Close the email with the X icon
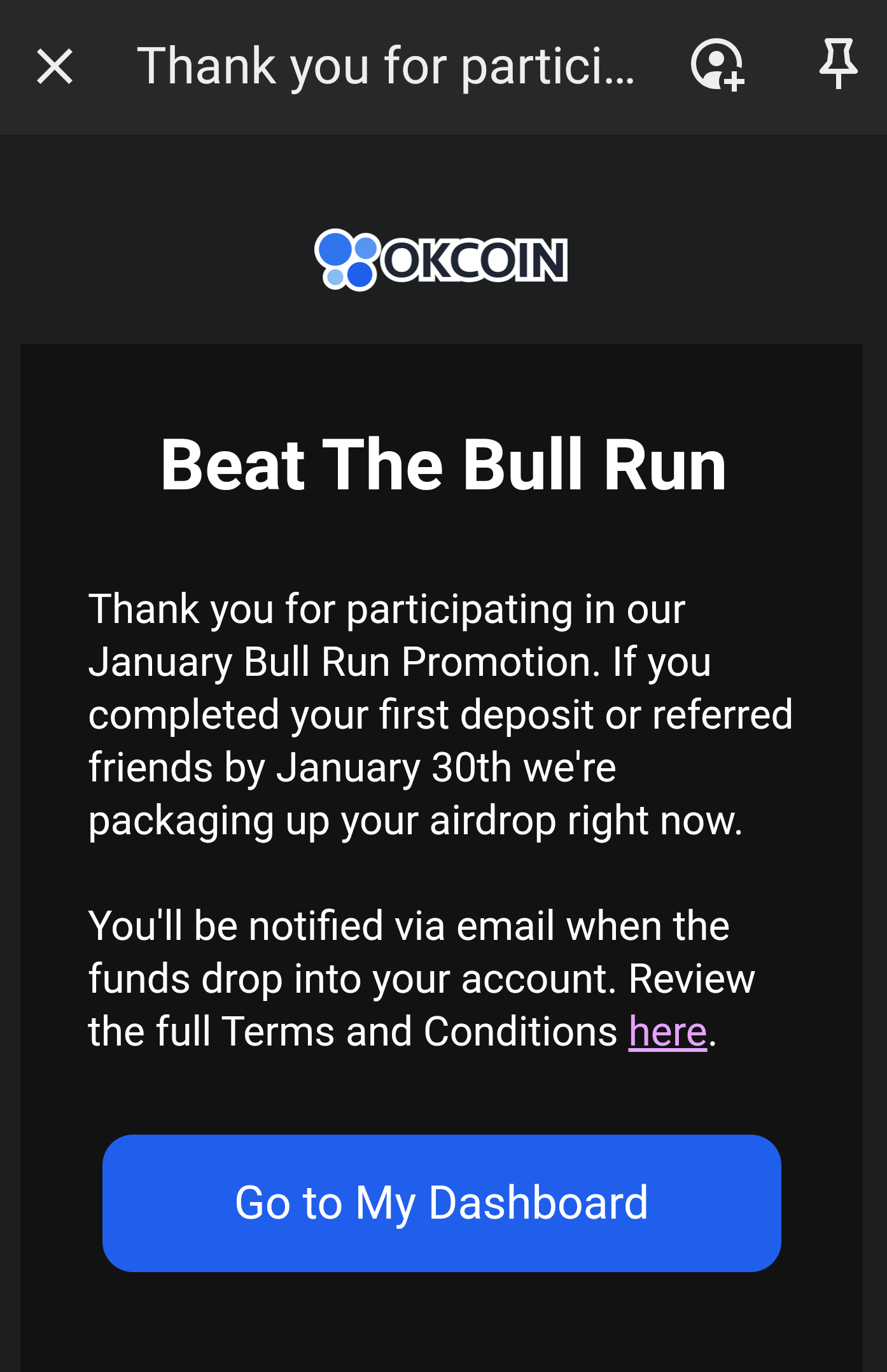The image size is (887, 1372). coord(55,66)
